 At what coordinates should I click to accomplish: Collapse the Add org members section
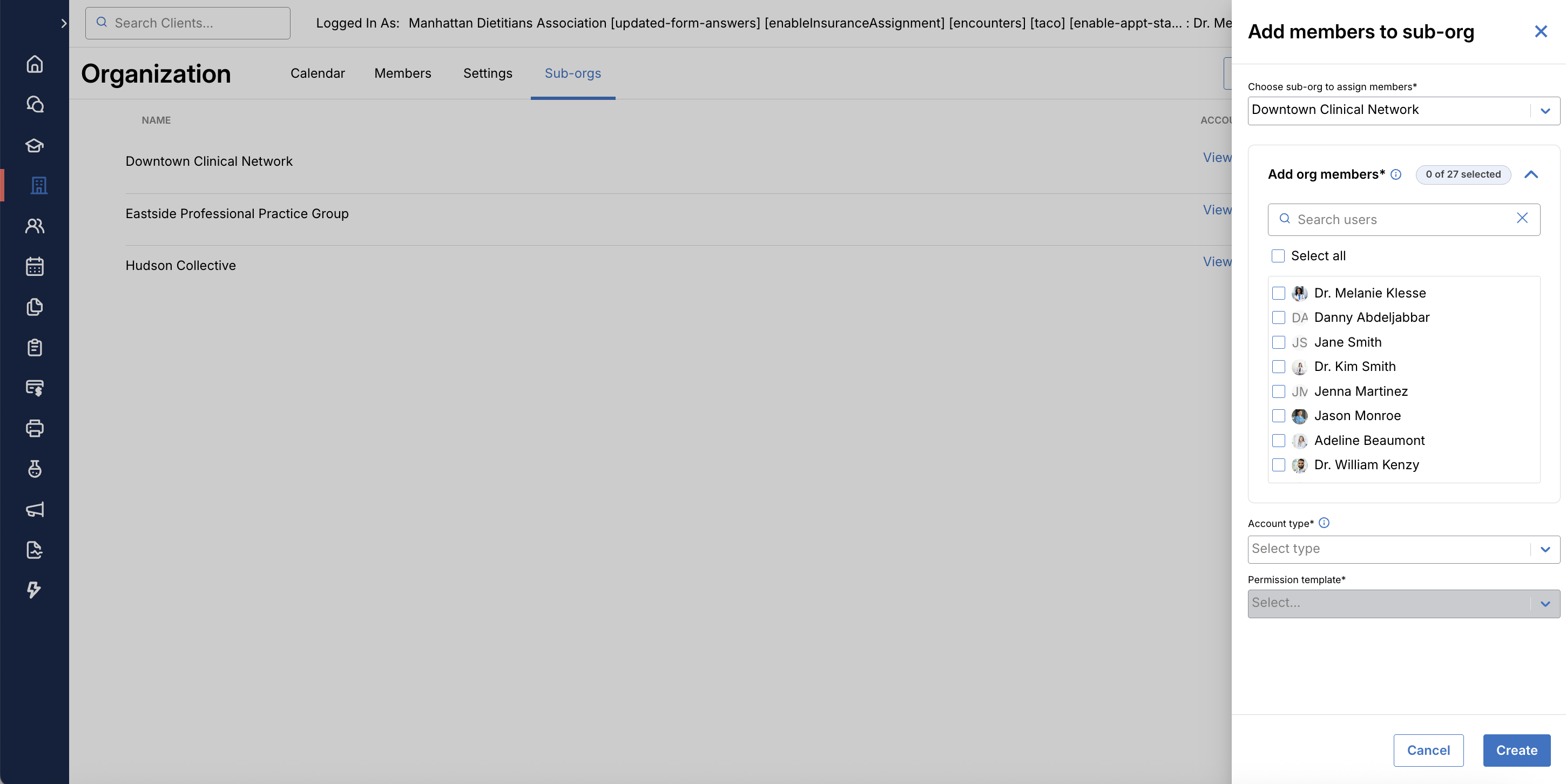[1531, 174]
